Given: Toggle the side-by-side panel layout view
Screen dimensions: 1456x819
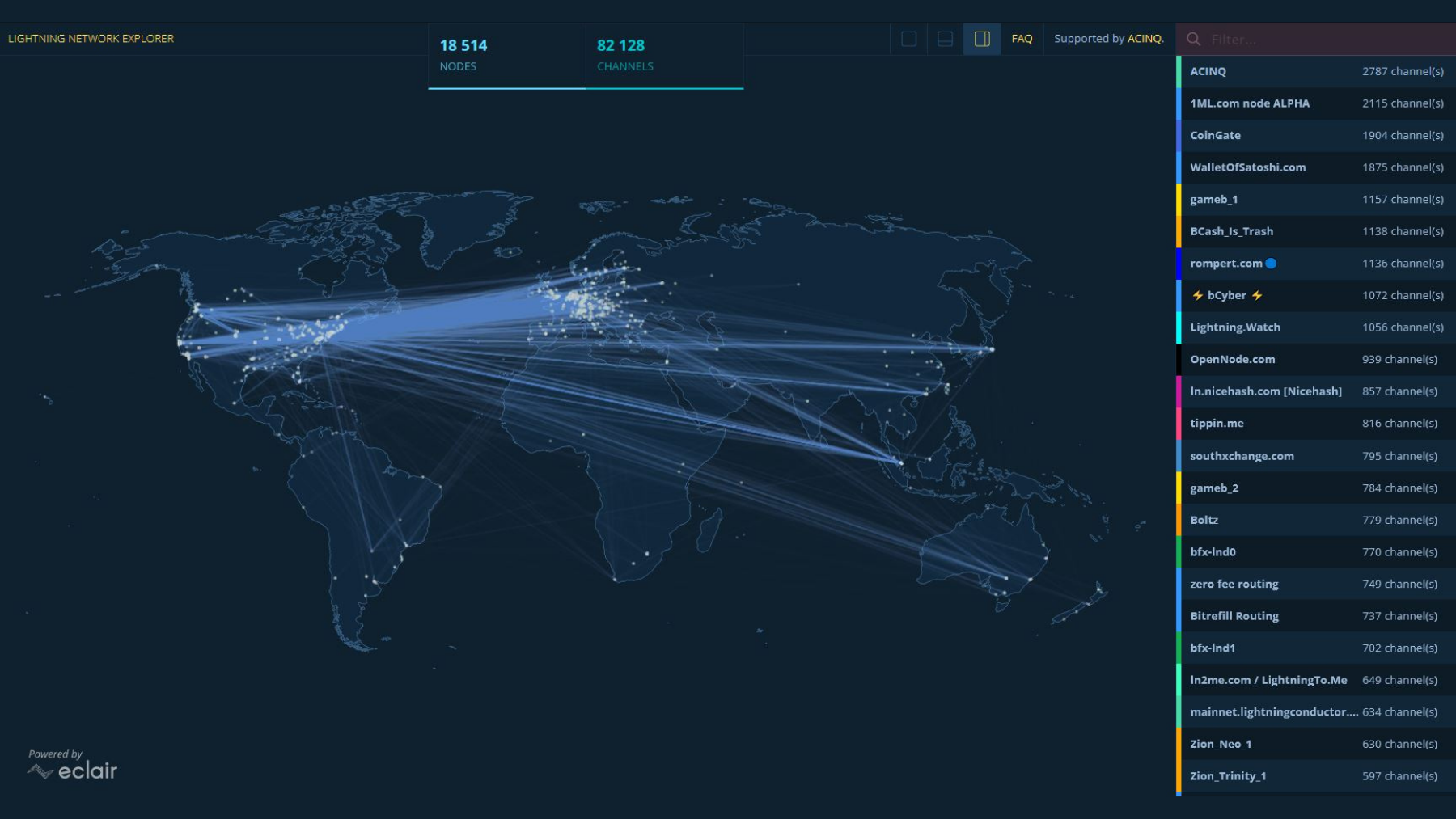Looking at the screenshot, I should [x=981, y=38].
